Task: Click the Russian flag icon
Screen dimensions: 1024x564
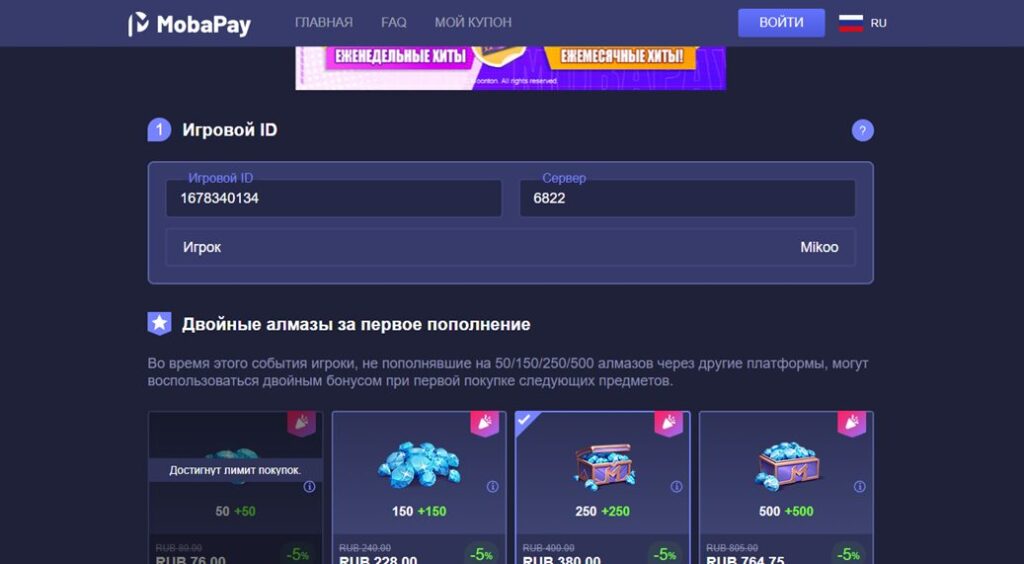Action: [x=851, y=23]
